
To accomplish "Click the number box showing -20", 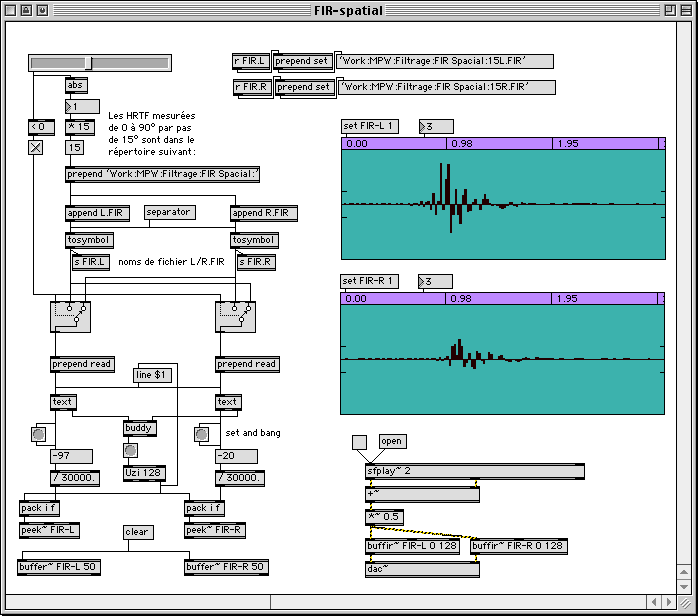I will 236,456.
